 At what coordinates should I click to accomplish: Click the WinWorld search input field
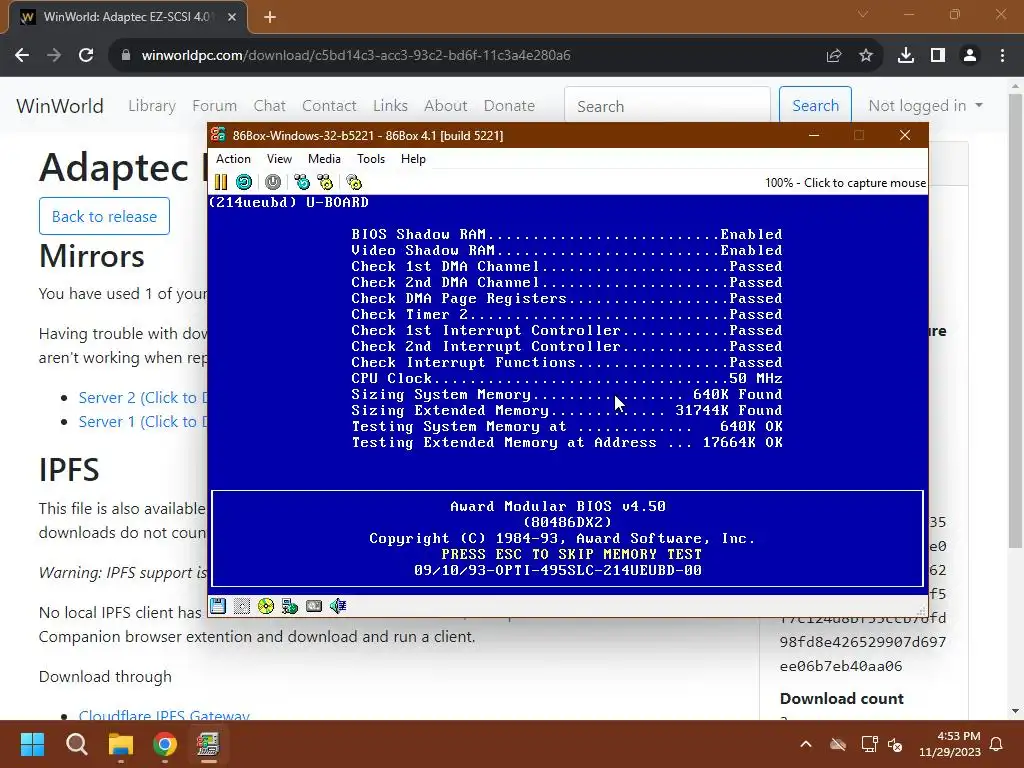pyautogui.click(x=667, y=106)
